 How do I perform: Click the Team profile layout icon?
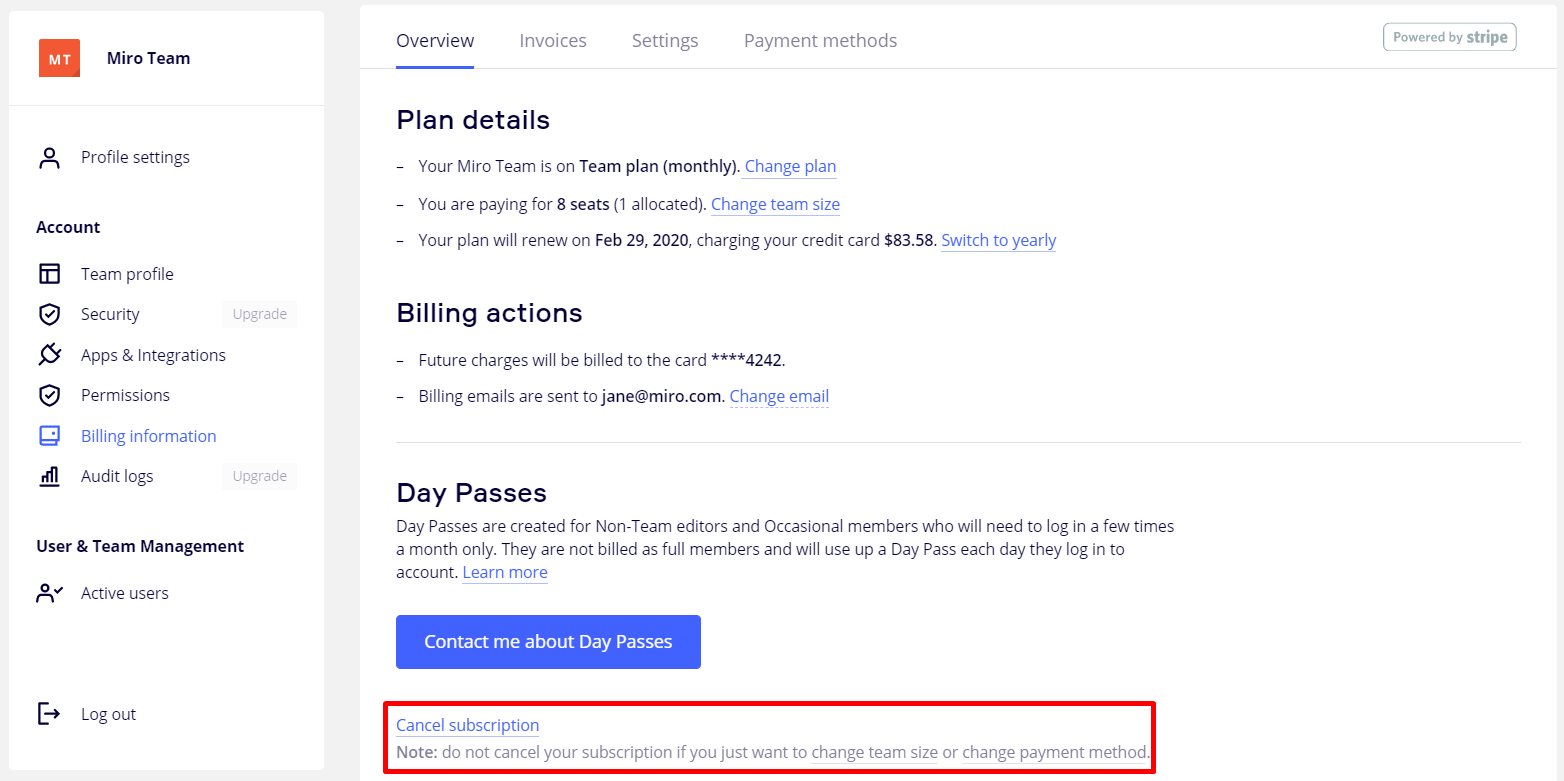tap(49, 274)
